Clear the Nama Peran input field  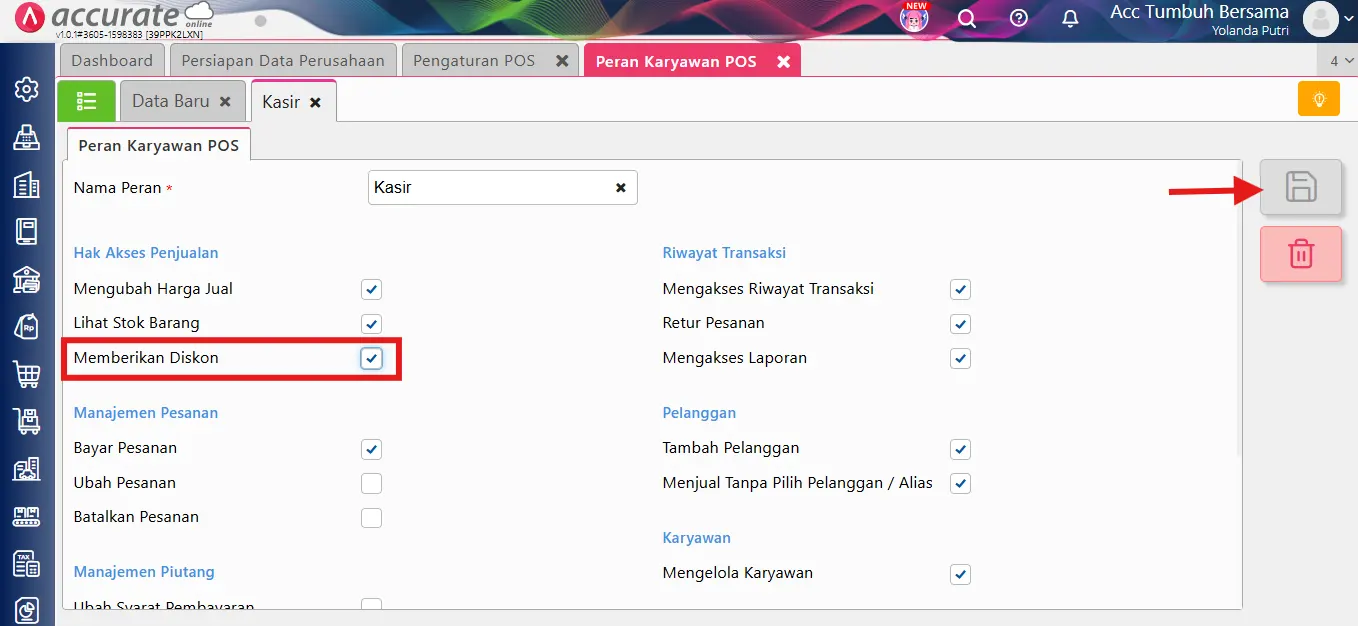pos(620,187)
